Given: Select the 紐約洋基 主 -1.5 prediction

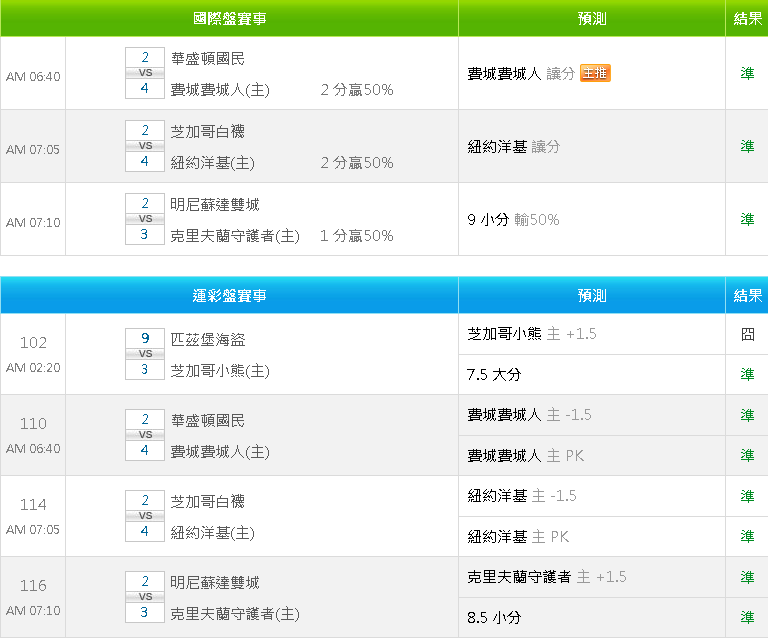Looking at the screenshot, I should (522, 496).
